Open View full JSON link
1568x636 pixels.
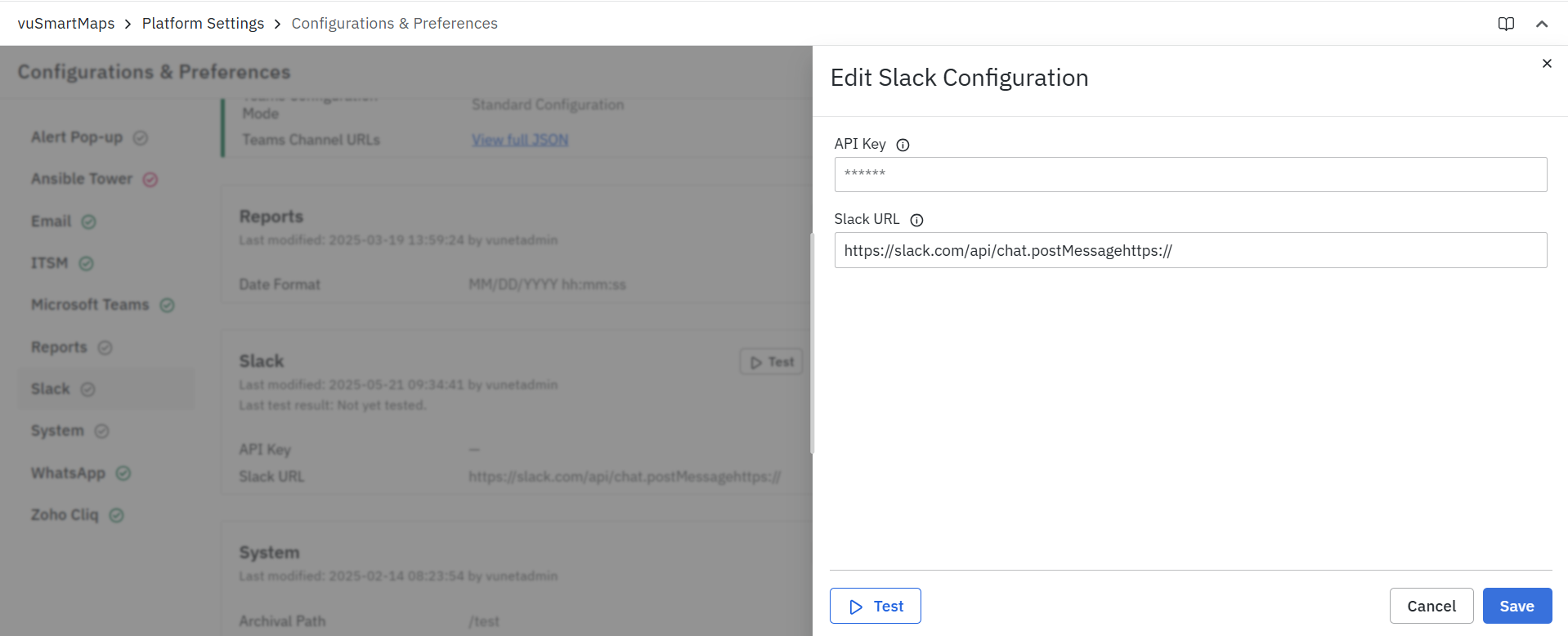point(520,140)
